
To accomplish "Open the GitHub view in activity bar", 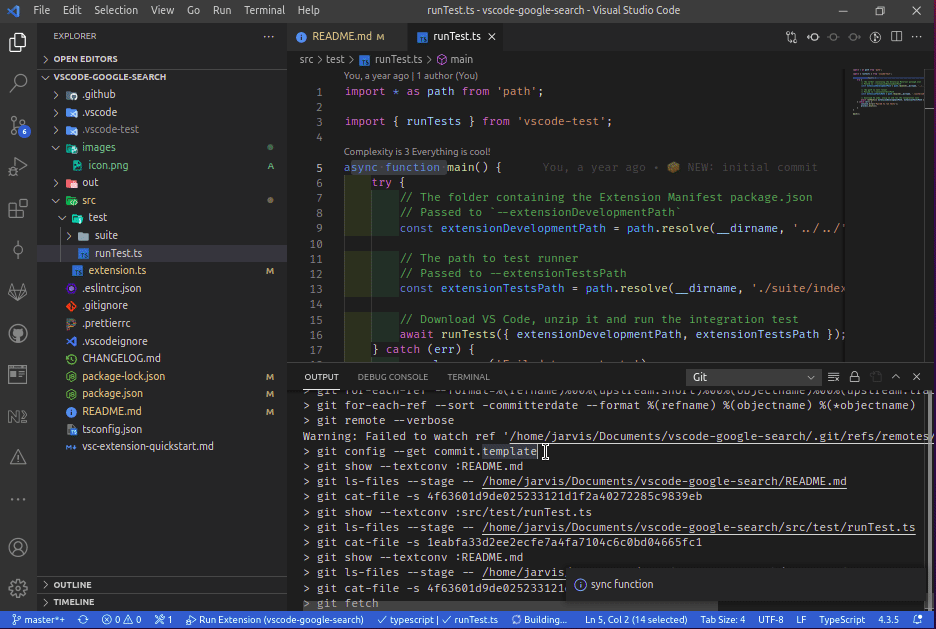I will (x=18, y=333).
